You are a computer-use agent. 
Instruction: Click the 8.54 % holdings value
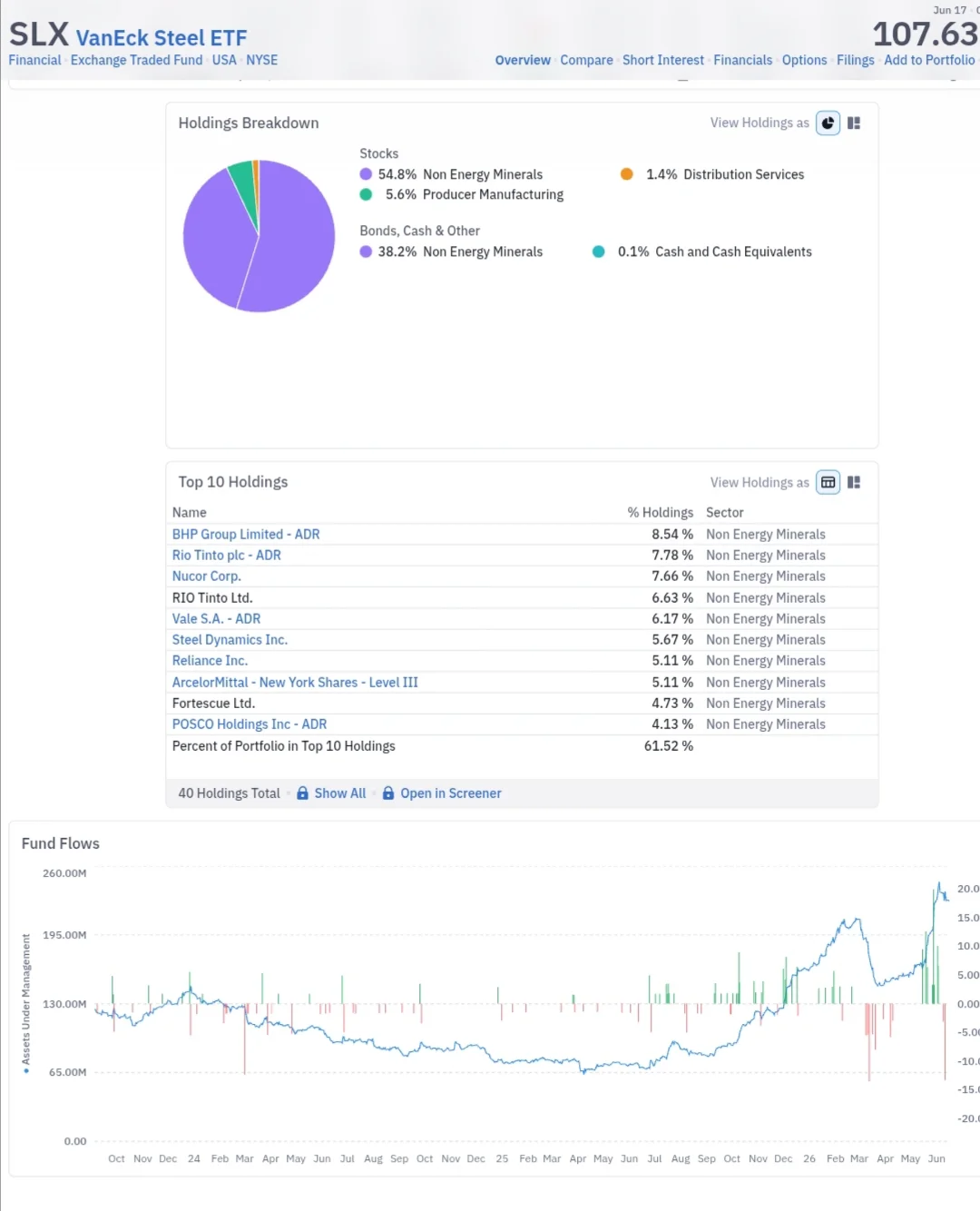coord(672,535)
